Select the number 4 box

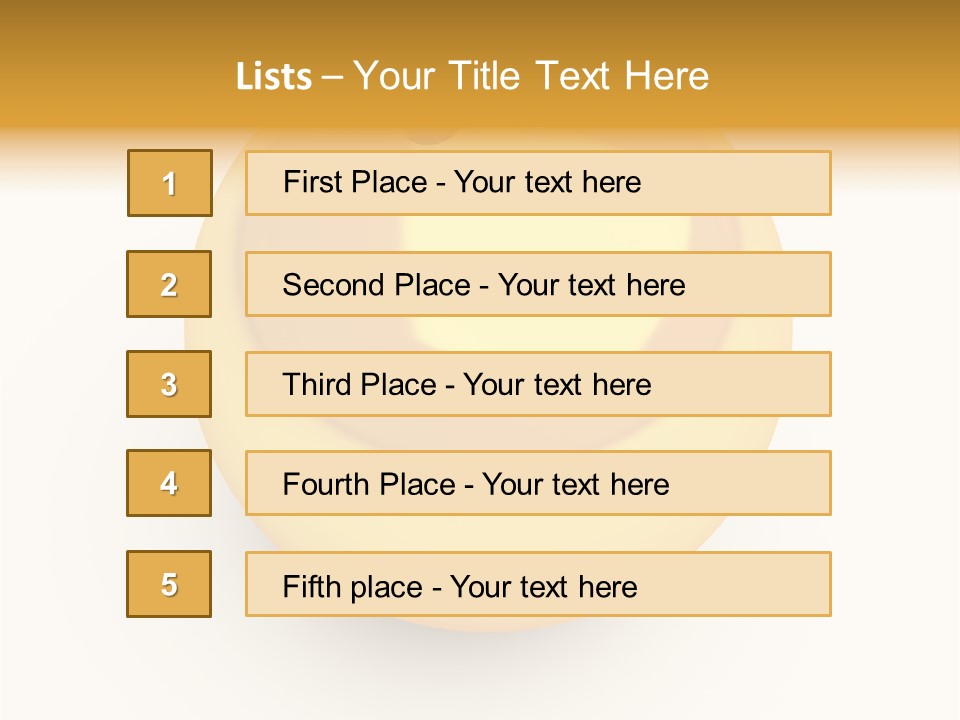(169, 483)
